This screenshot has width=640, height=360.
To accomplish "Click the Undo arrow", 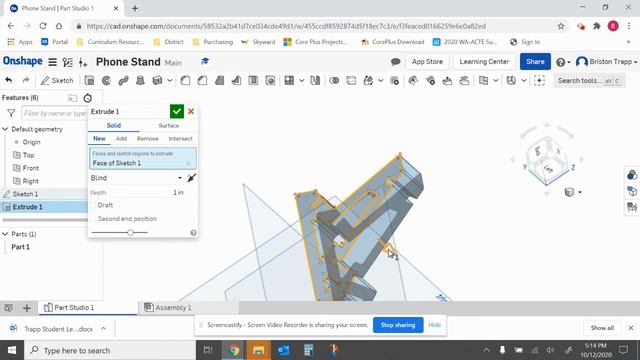I will coord(9,80).
